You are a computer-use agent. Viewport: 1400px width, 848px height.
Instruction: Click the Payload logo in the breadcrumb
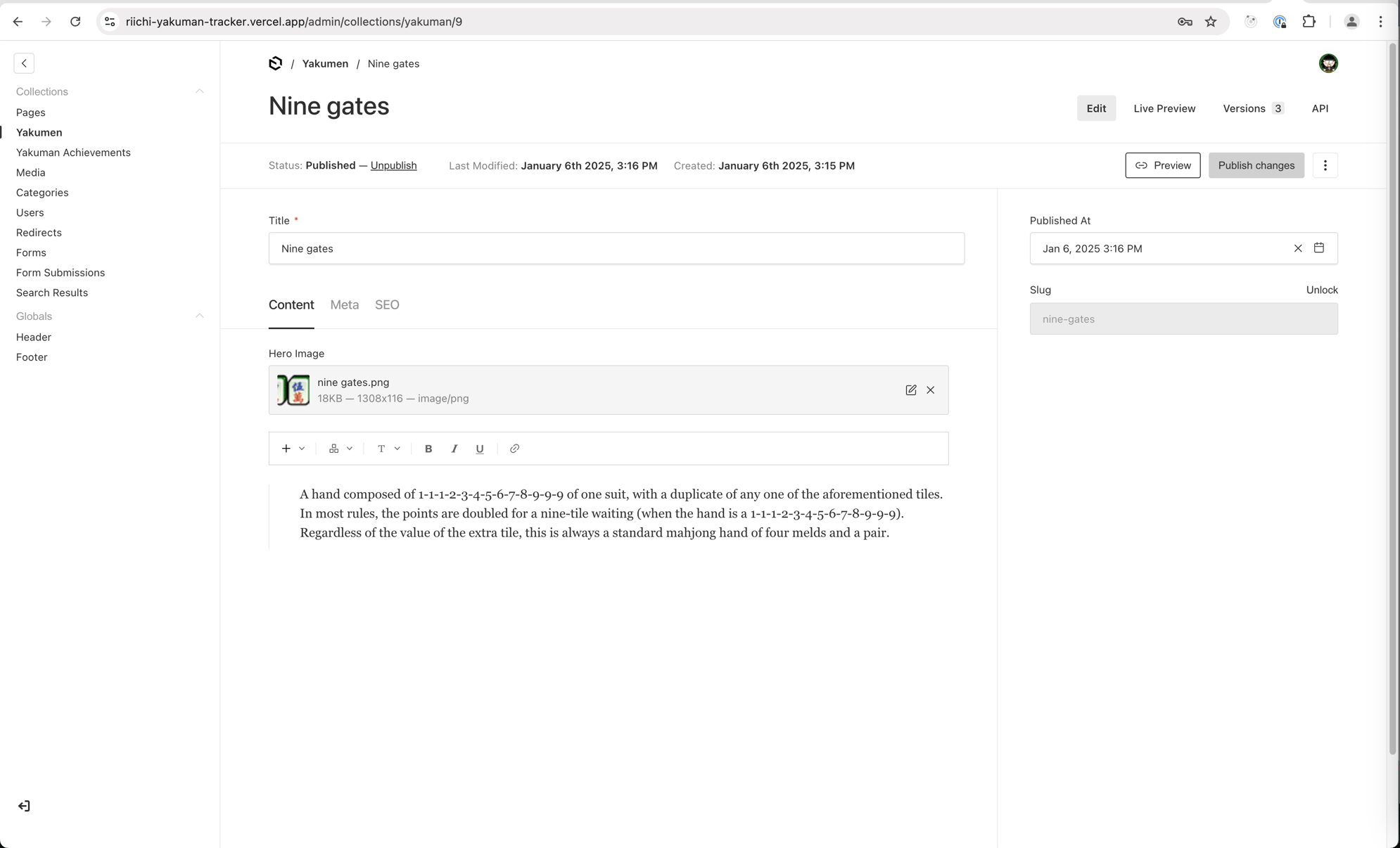pyautogui.click(x=274, y=63)
